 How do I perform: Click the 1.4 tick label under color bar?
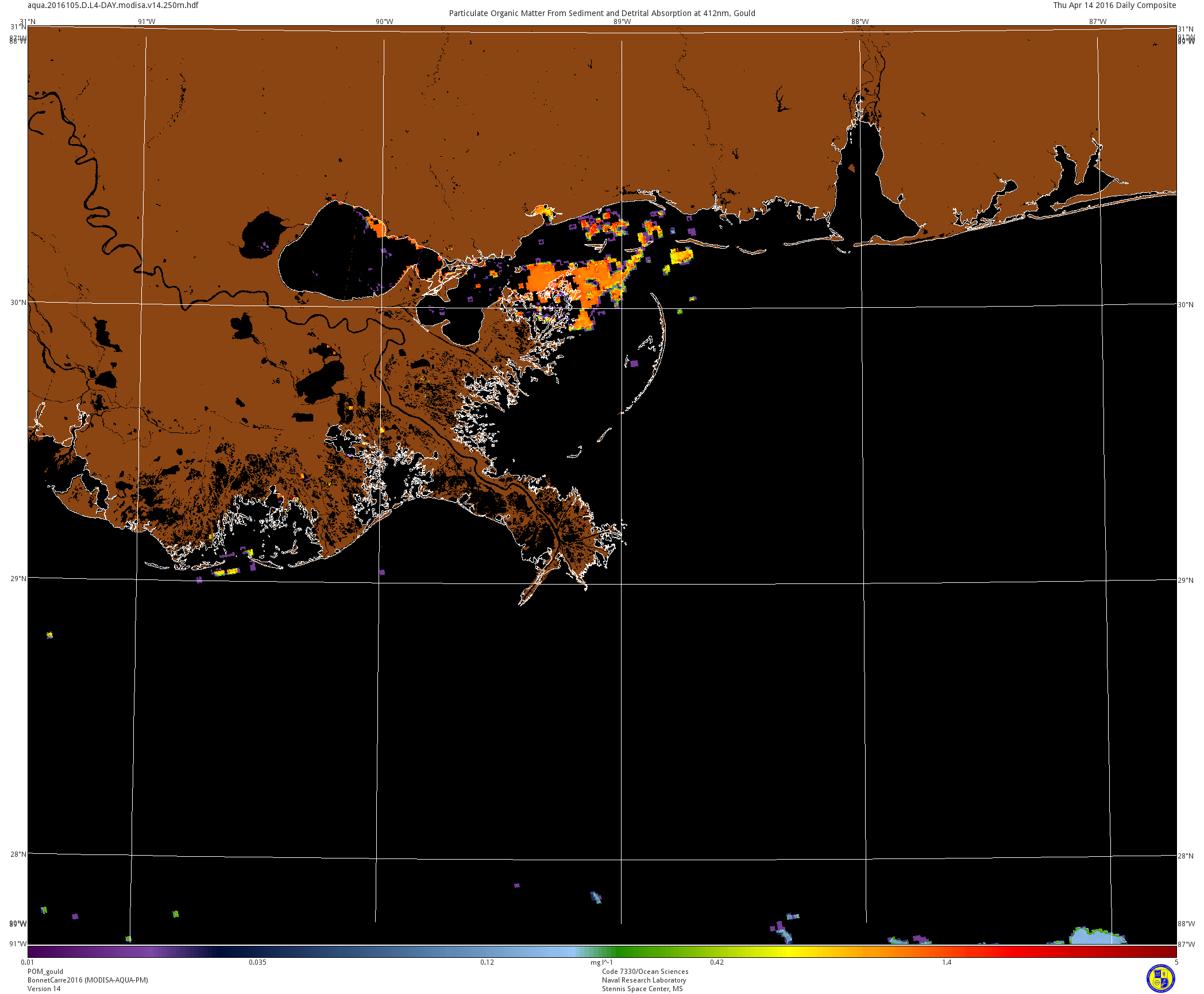[946, 962]
